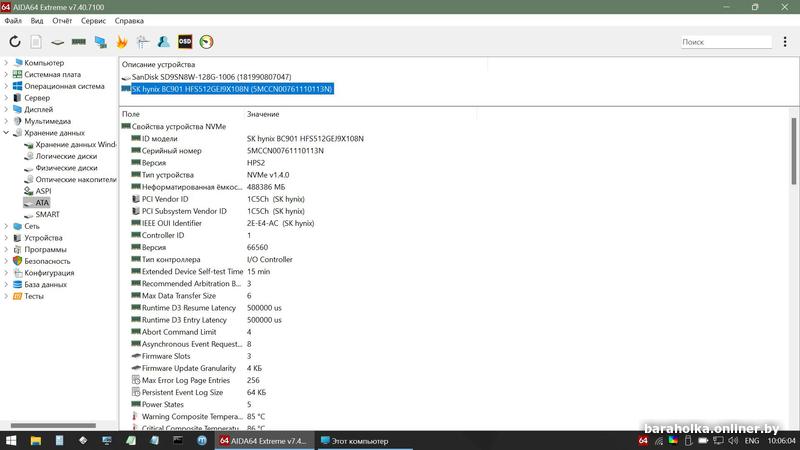Select the Физические диски tree item

tap(66, 168)
